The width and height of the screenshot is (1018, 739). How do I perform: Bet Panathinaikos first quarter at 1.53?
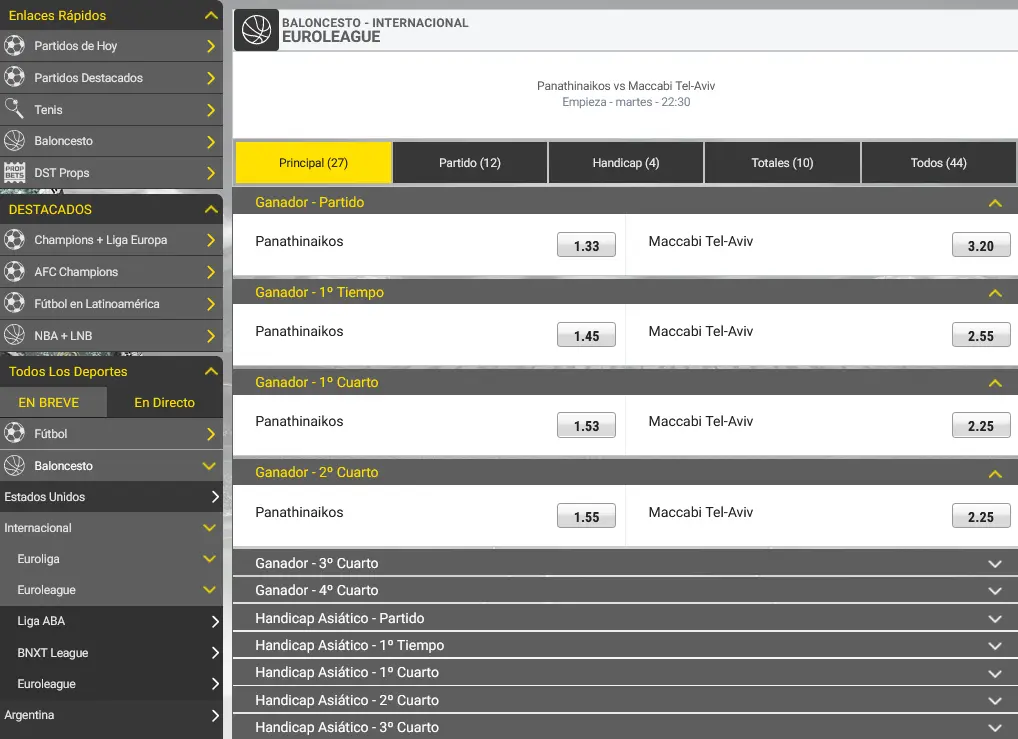click(x=586, y=426)
